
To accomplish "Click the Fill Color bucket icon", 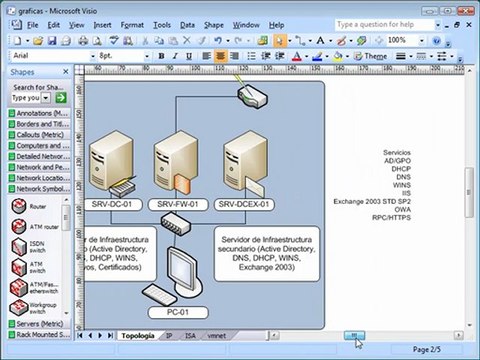I will 338,56.
